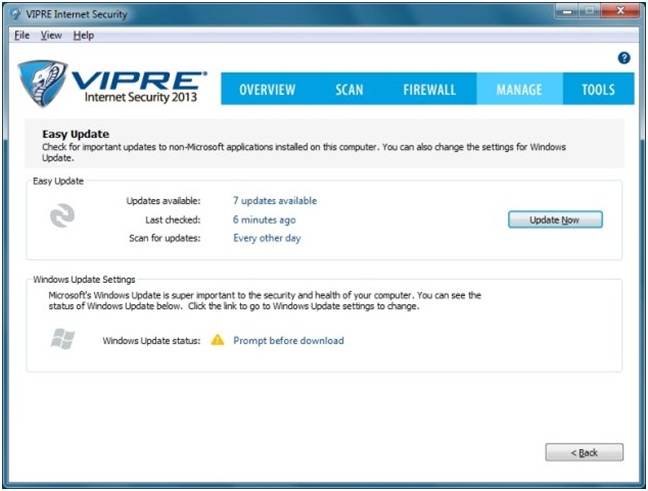Change the Every other day scan schedule
648x491 pixels.
tap(267, 238)
